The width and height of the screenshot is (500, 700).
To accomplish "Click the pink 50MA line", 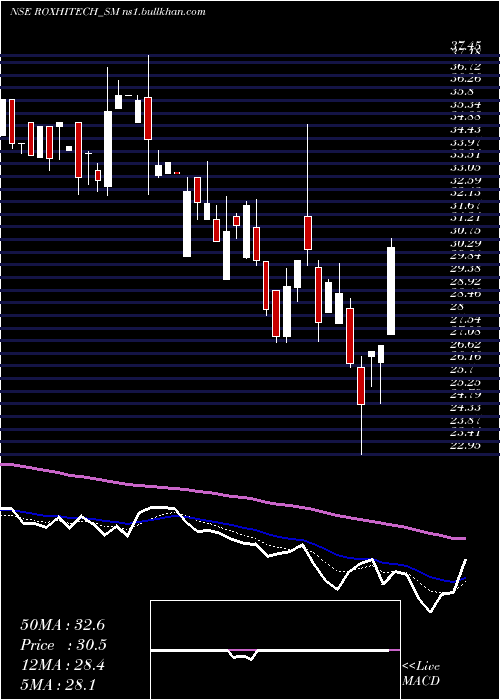I will coord(232,497).
